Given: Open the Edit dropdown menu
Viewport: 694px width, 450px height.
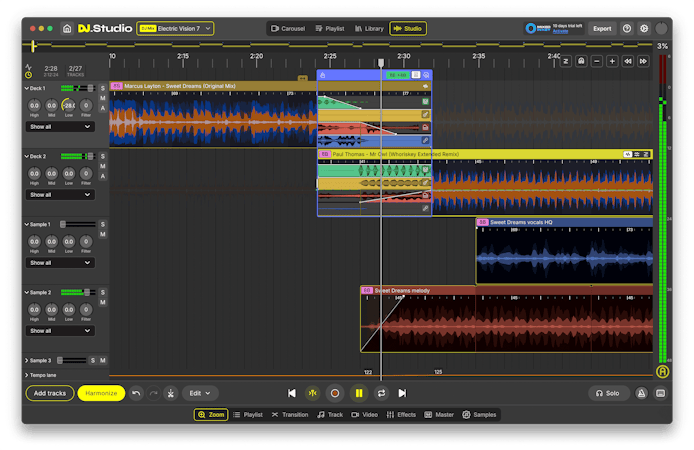Looking at the screenshot, I should 200,393.
